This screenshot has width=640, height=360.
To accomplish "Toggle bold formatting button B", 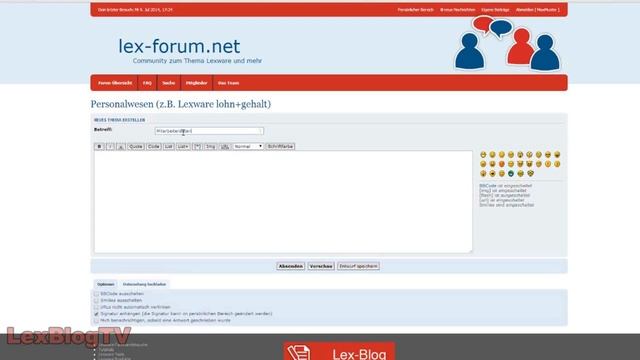I will 99,147.
